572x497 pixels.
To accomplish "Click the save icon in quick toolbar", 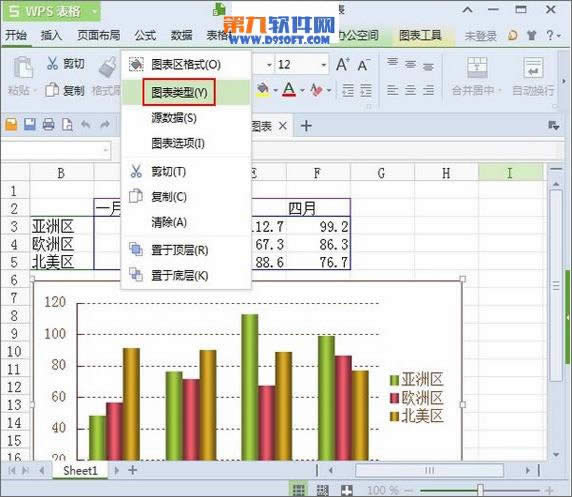I will click(x=30, y=125).
